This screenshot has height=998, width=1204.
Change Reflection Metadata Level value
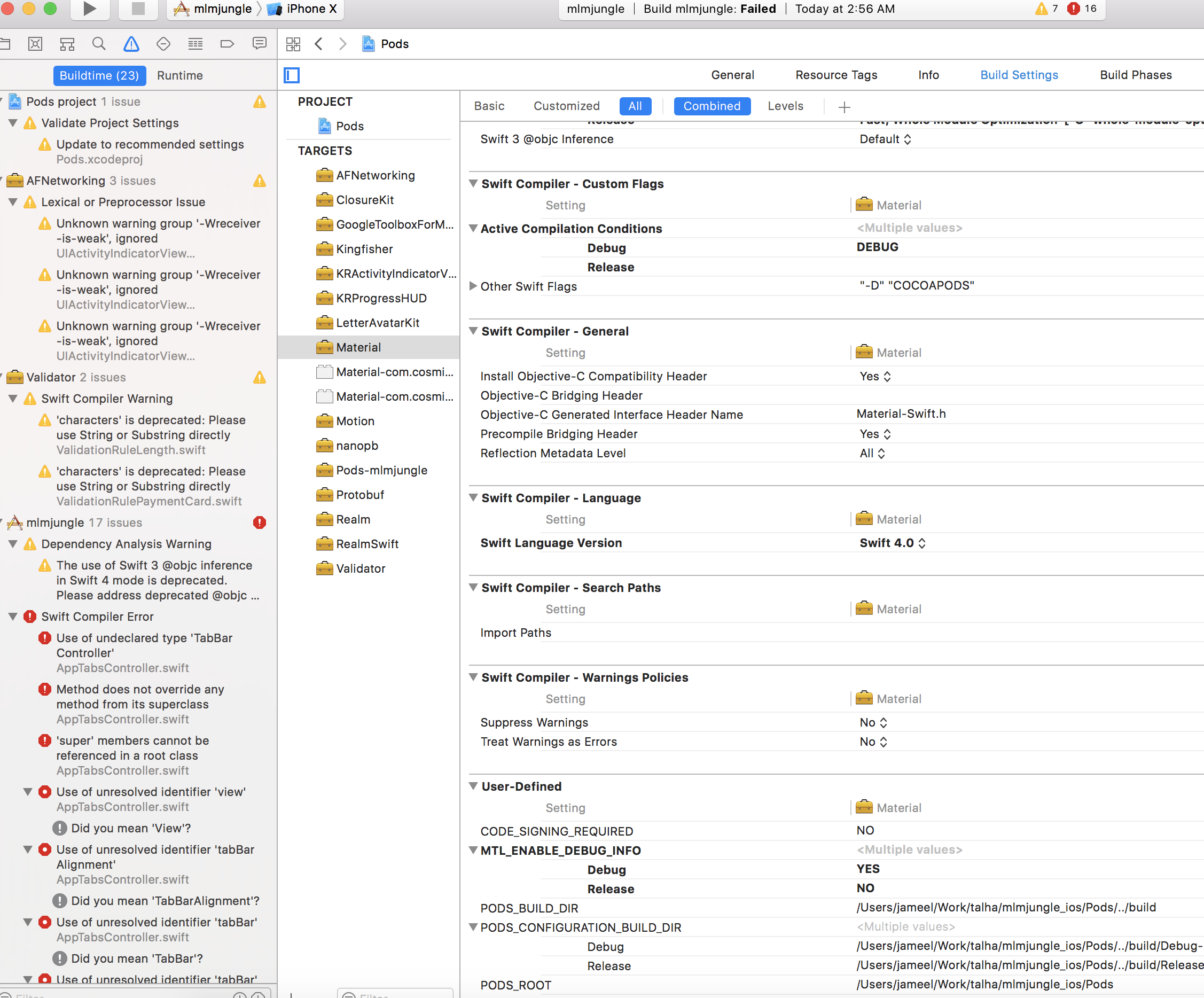(872, 454)
